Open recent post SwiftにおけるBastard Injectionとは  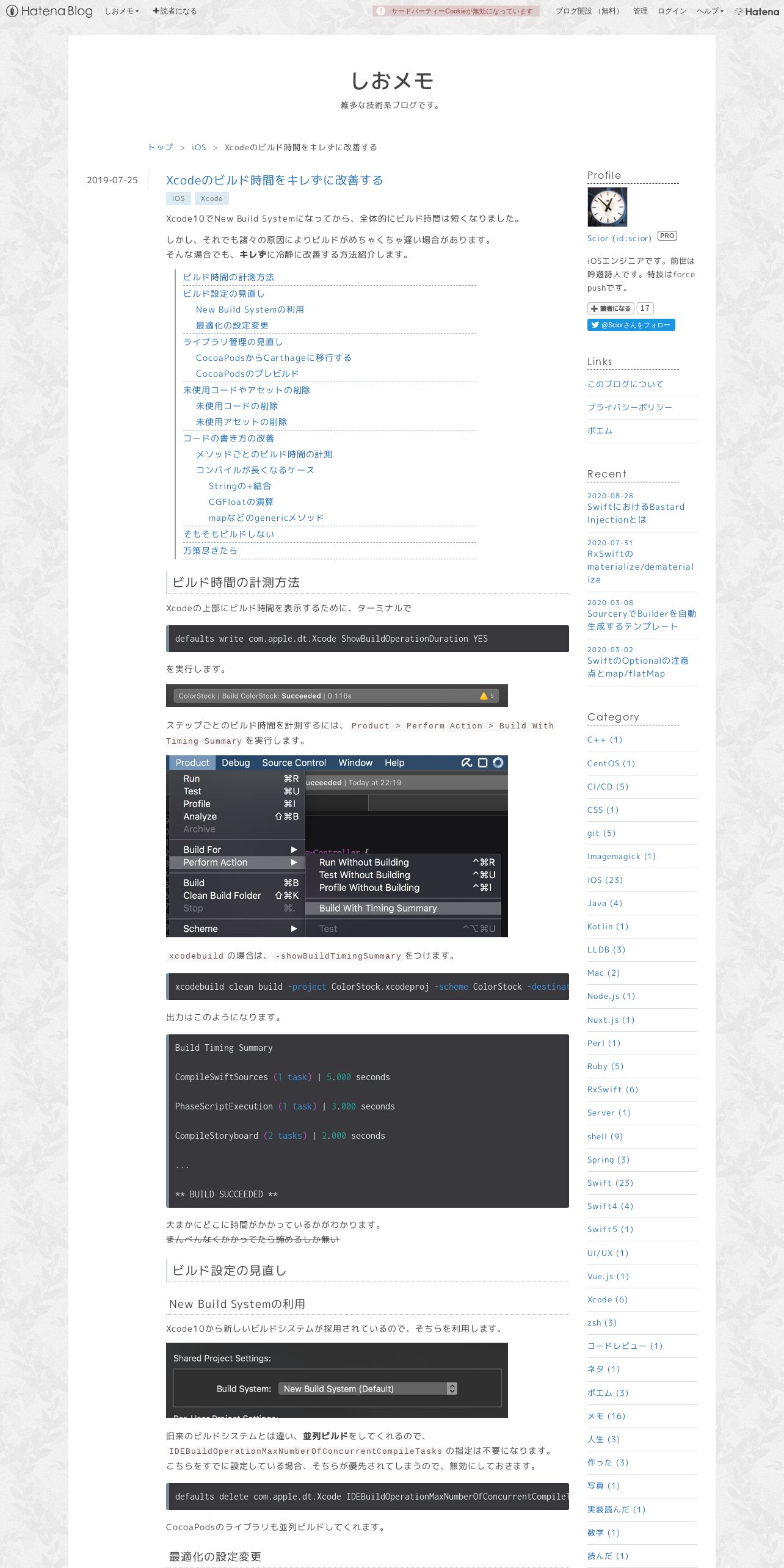click(x=636, y=514)
